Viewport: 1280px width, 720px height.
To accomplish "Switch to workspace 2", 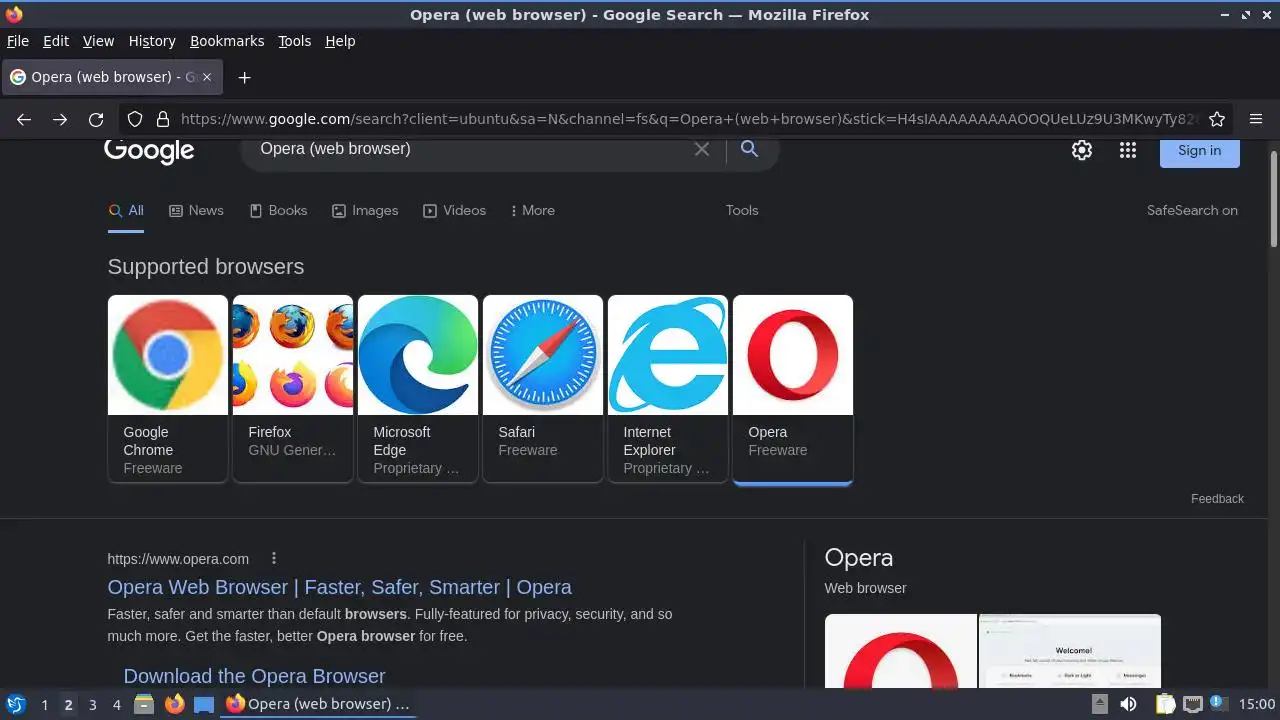I will (x=68, y=705).
